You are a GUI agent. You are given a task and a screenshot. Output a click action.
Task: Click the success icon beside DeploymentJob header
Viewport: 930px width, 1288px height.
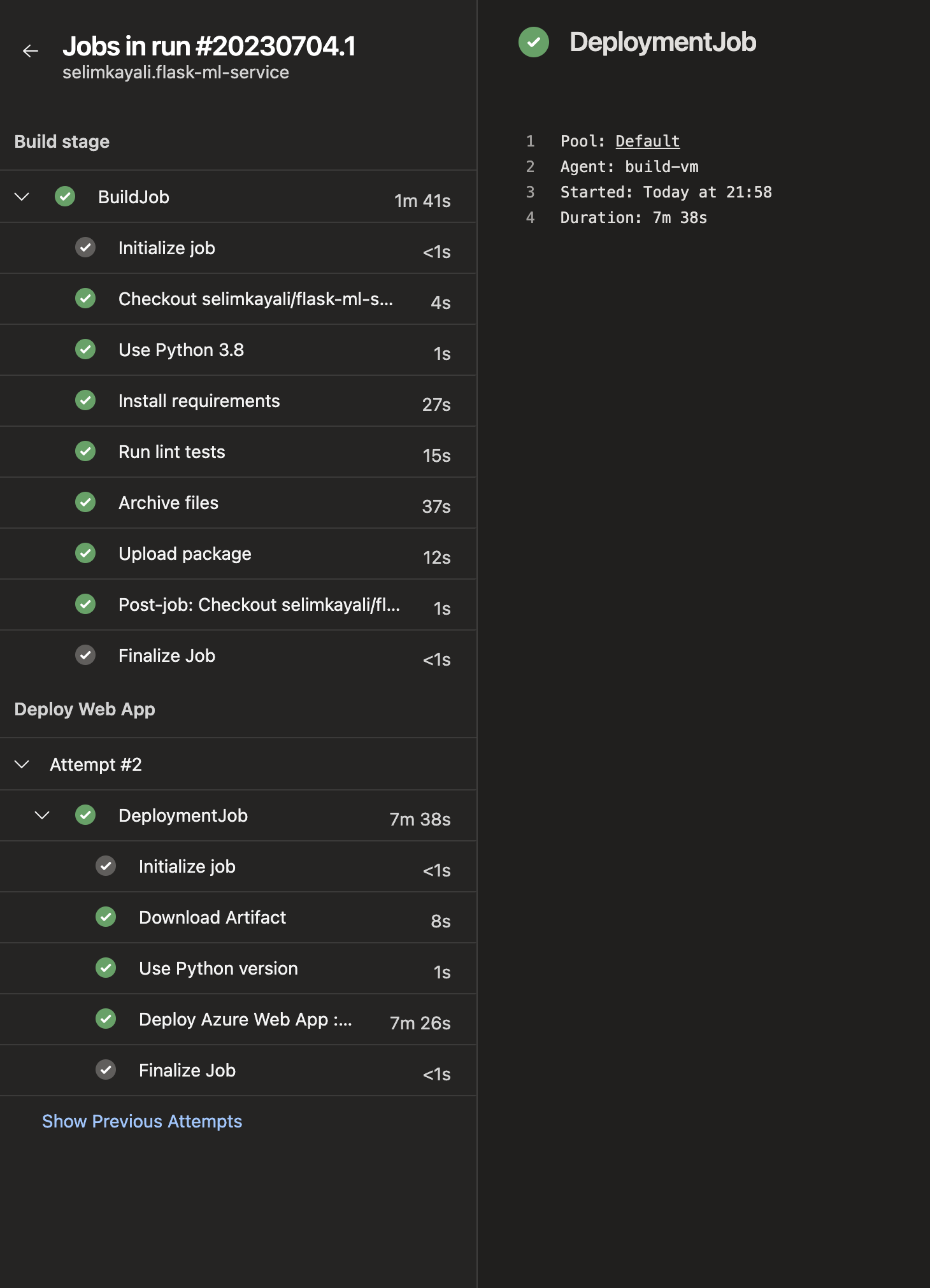point(534,43)
